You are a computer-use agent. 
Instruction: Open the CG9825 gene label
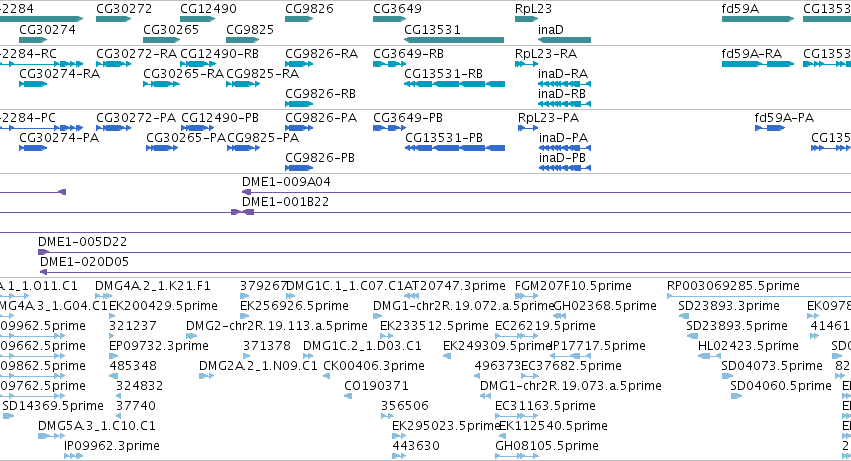point(250,29)
